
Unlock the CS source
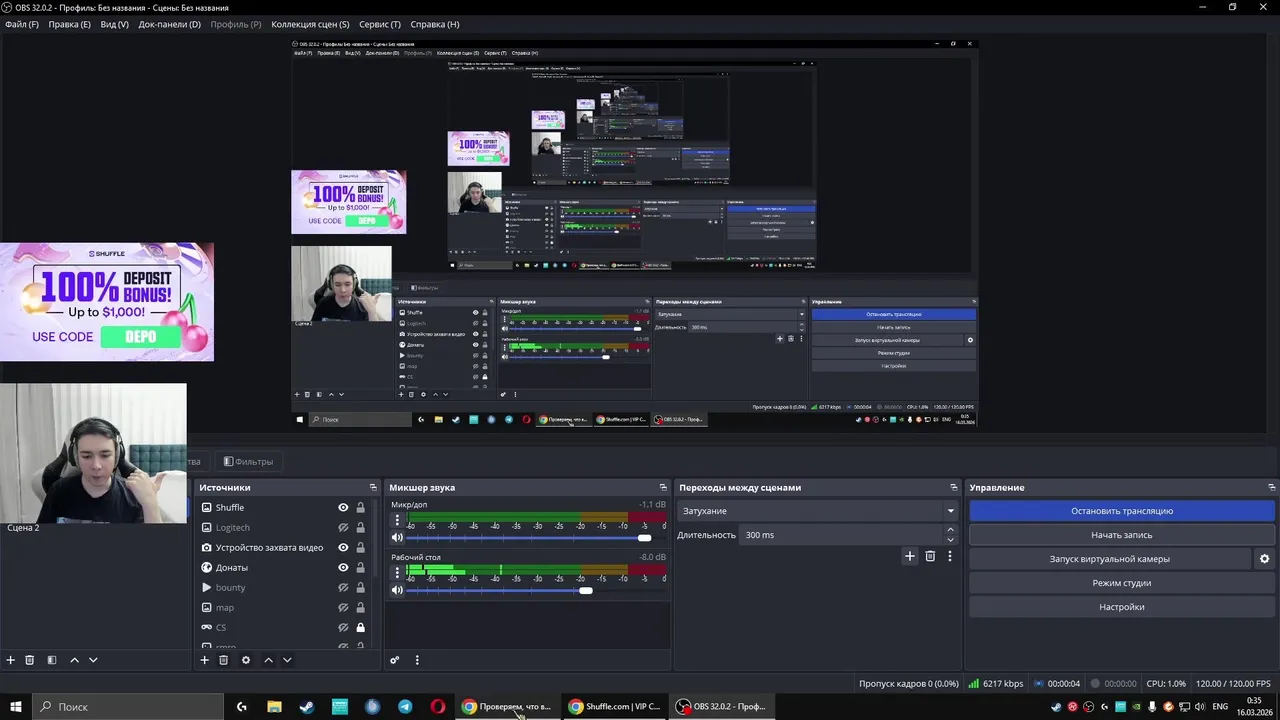(360, 628)
